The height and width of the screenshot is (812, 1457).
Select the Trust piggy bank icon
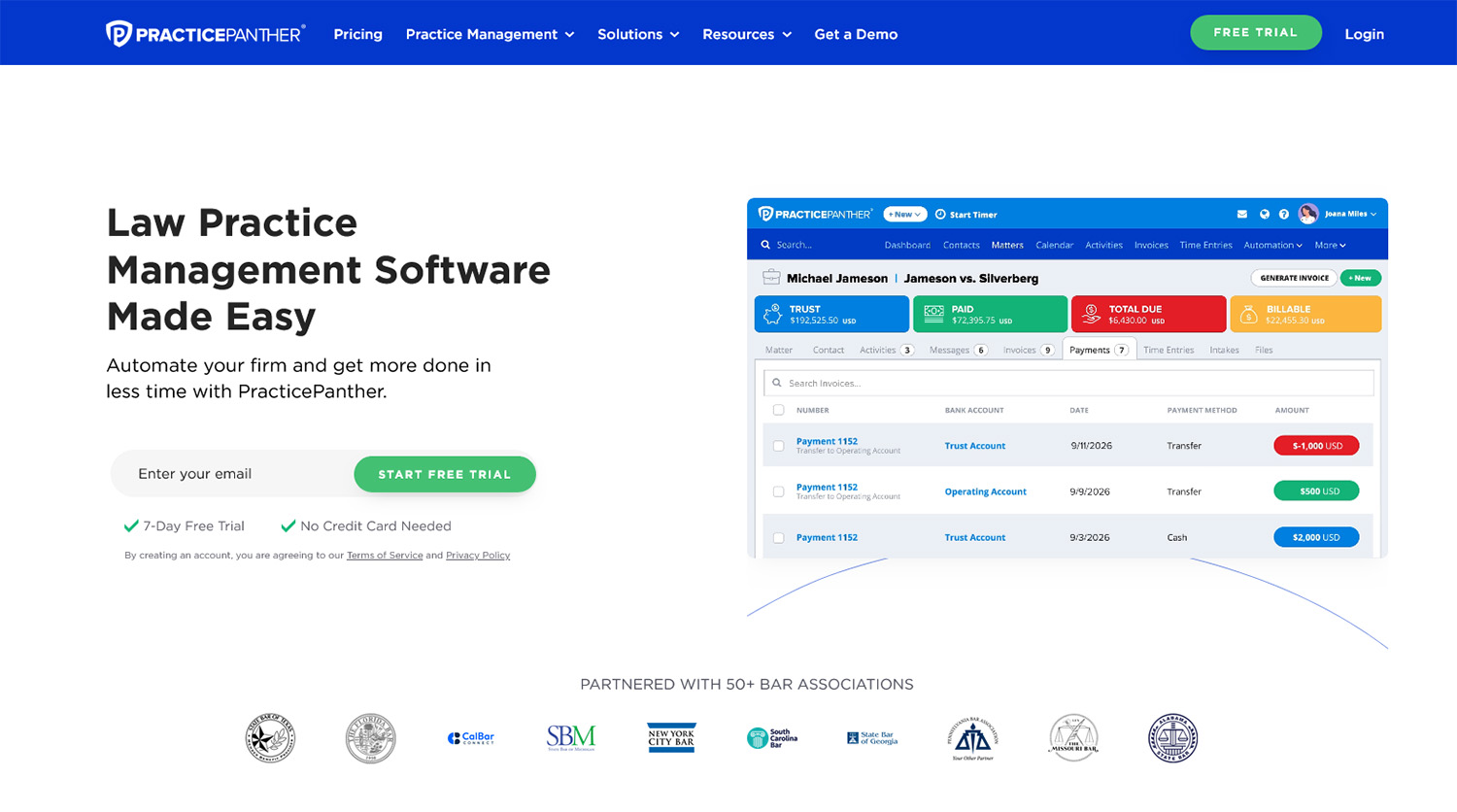point(773,314)
